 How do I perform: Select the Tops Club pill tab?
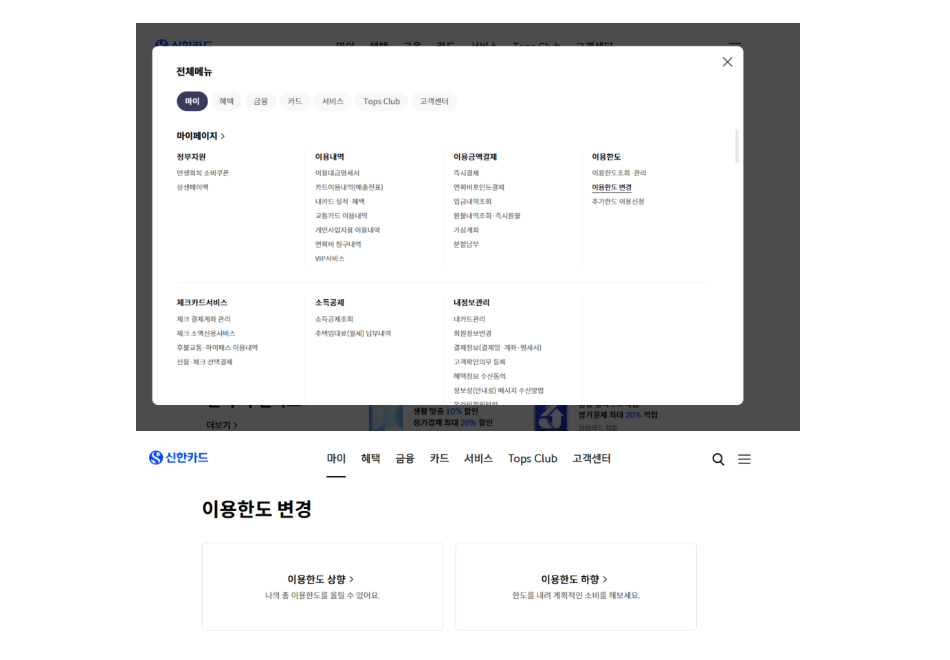coord(381,101)
